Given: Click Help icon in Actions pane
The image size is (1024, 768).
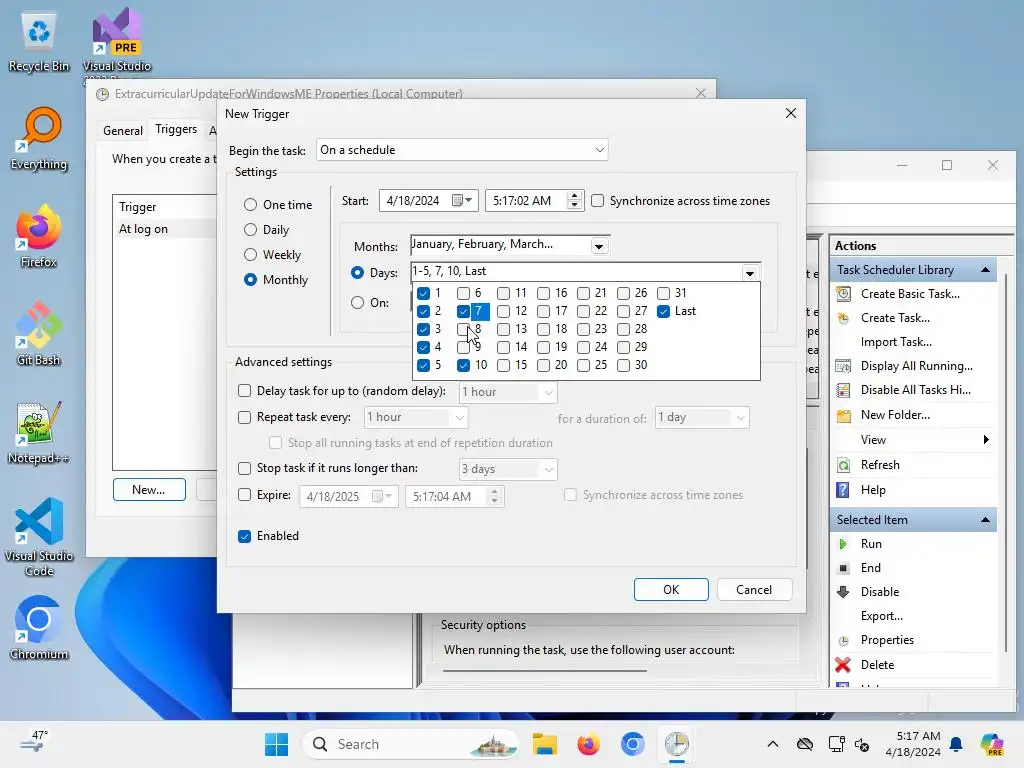Looking at the screenshot, I should [x=843, y=490].
